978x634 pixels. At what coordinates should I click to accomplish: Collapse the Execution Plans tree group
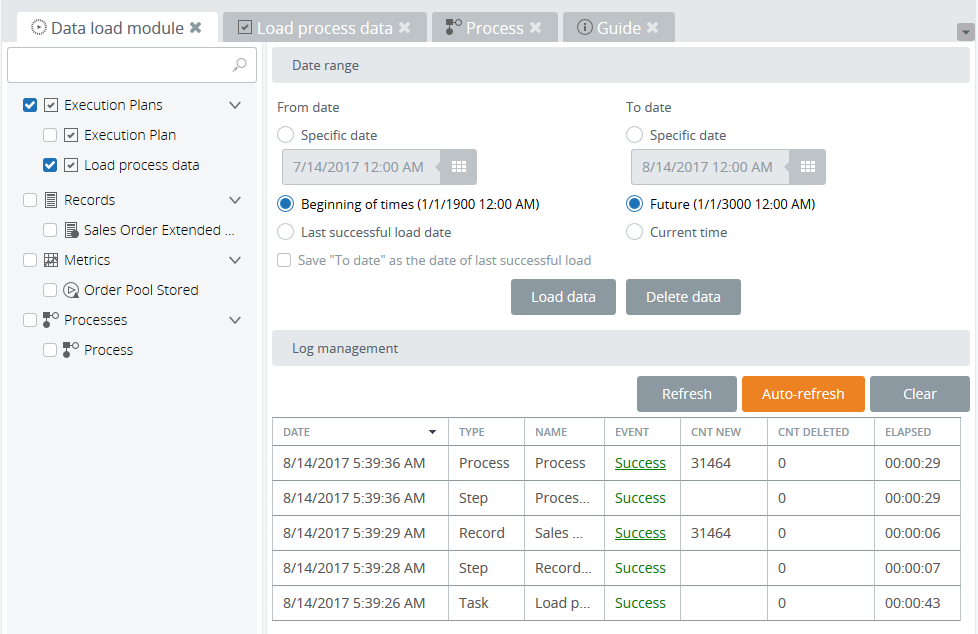pos(235,105)
